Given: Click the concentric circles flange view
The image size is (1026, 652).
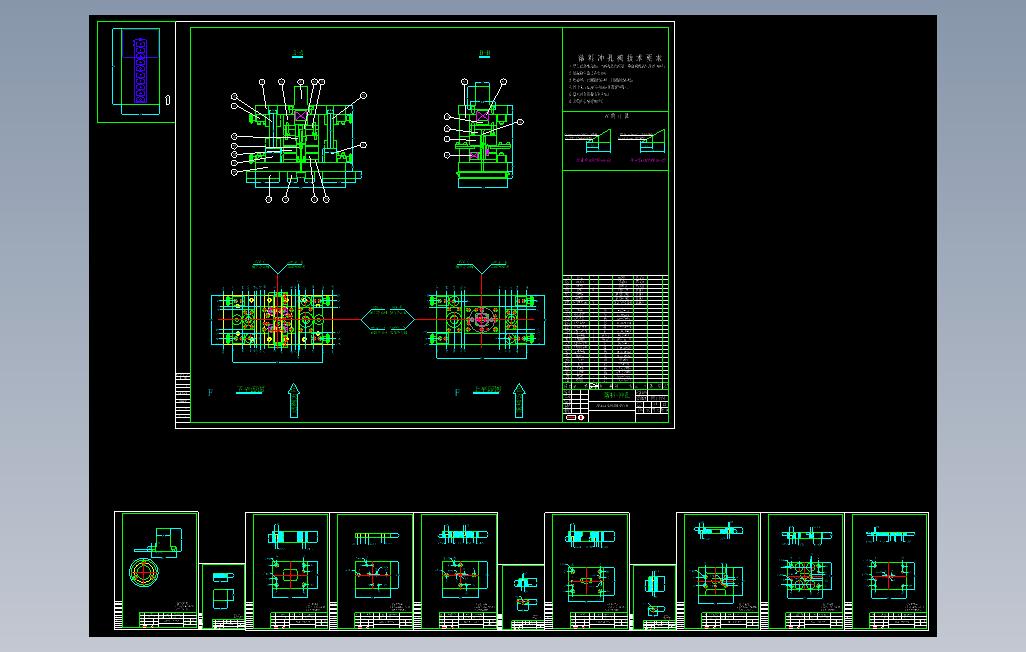Looking at the screenshot, I should (x=144, y=573).
